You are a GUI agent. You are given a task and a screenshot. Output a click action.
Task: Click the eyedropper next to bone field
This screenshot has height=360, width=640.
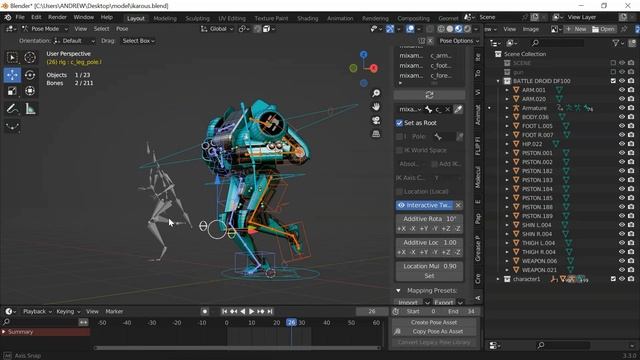(x=458, y=109)
